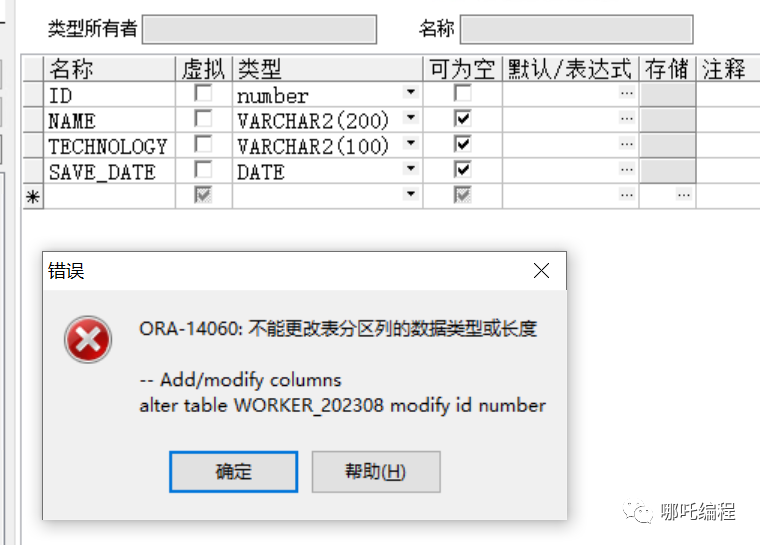
Task: Click the 名称 column header
Action: click(x=110, y=68)
